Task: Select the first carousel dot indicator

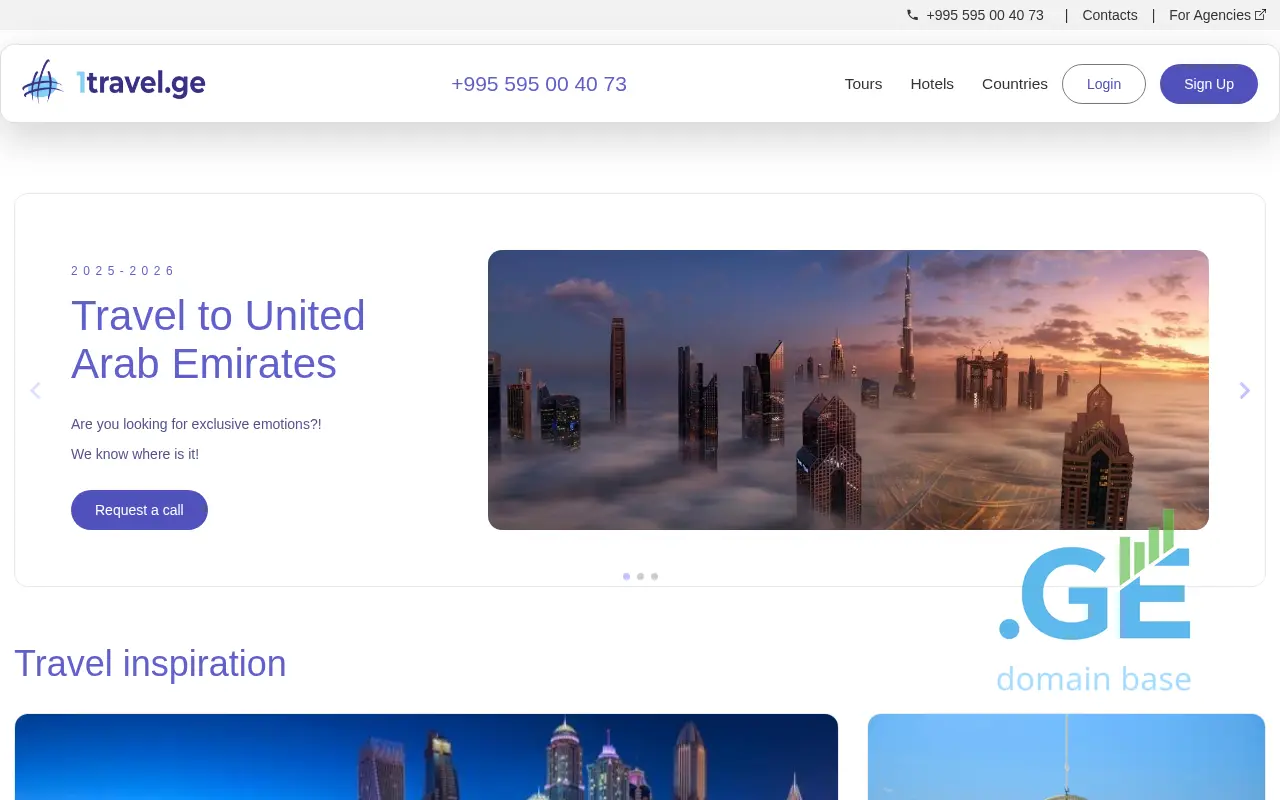Action: pyautogui.click(x=626, y=576)
